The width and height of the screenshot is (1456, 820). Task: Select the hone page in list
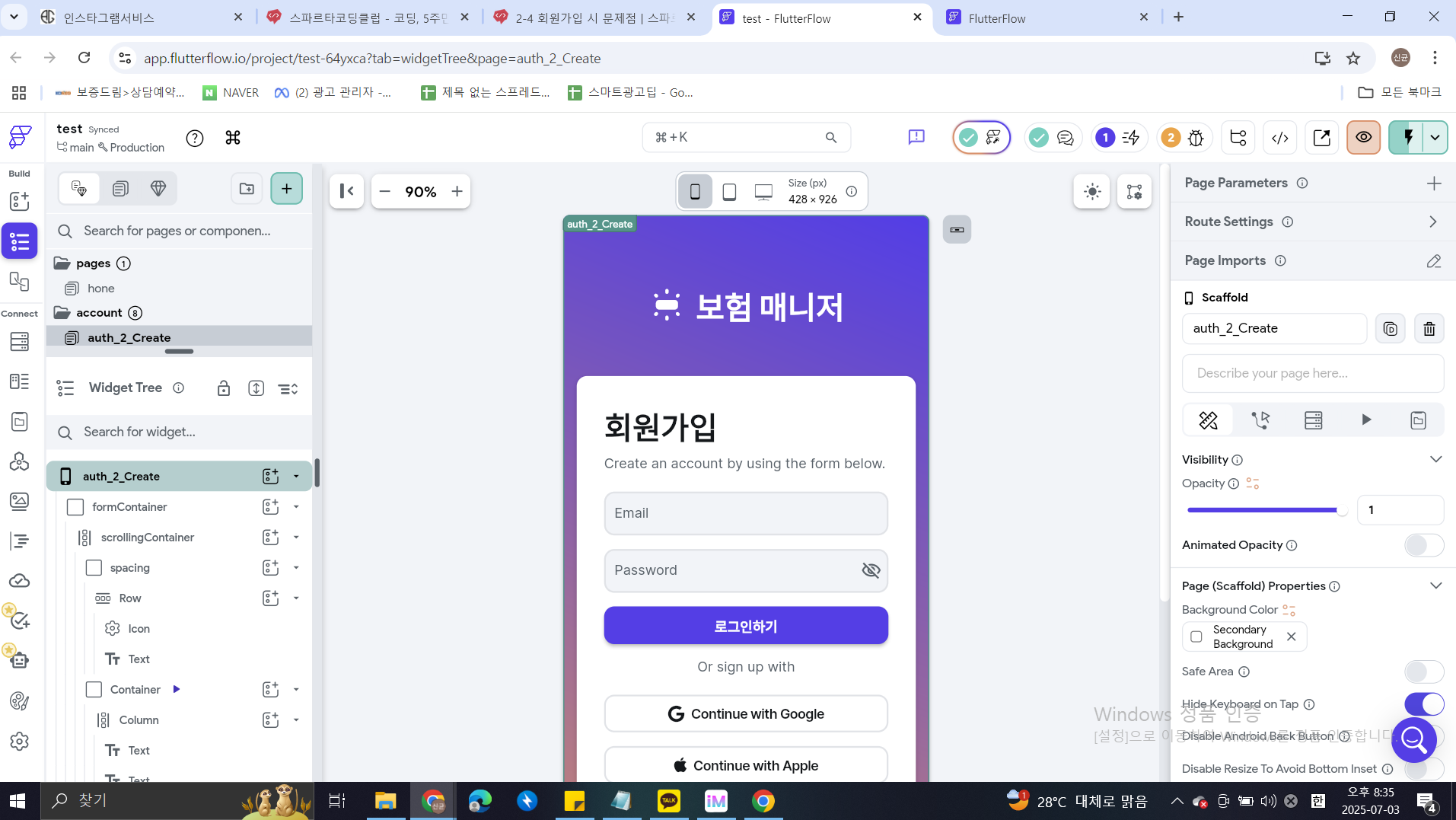tap(100, 288)
